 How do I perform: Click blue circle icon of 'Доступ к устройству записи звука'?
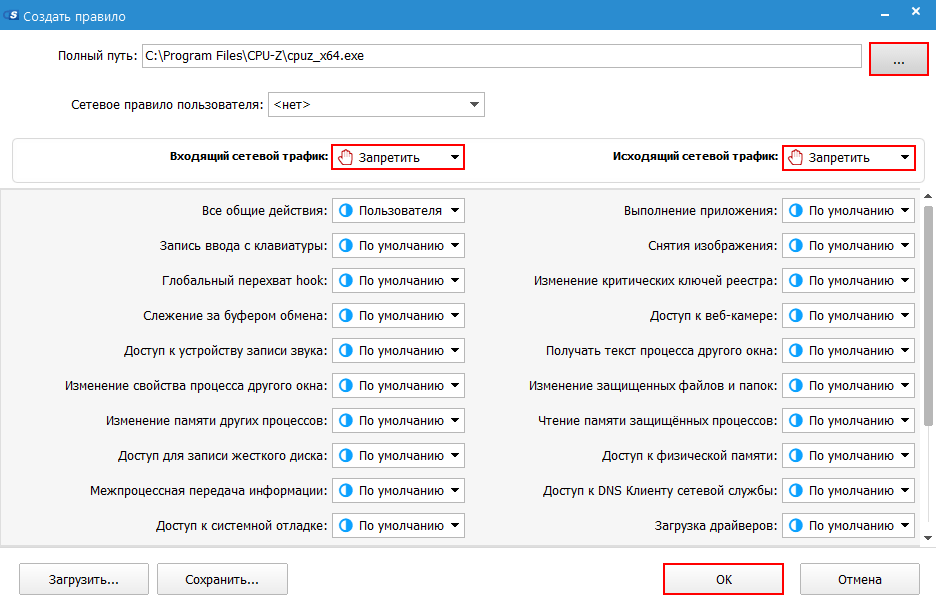[346, 350]
